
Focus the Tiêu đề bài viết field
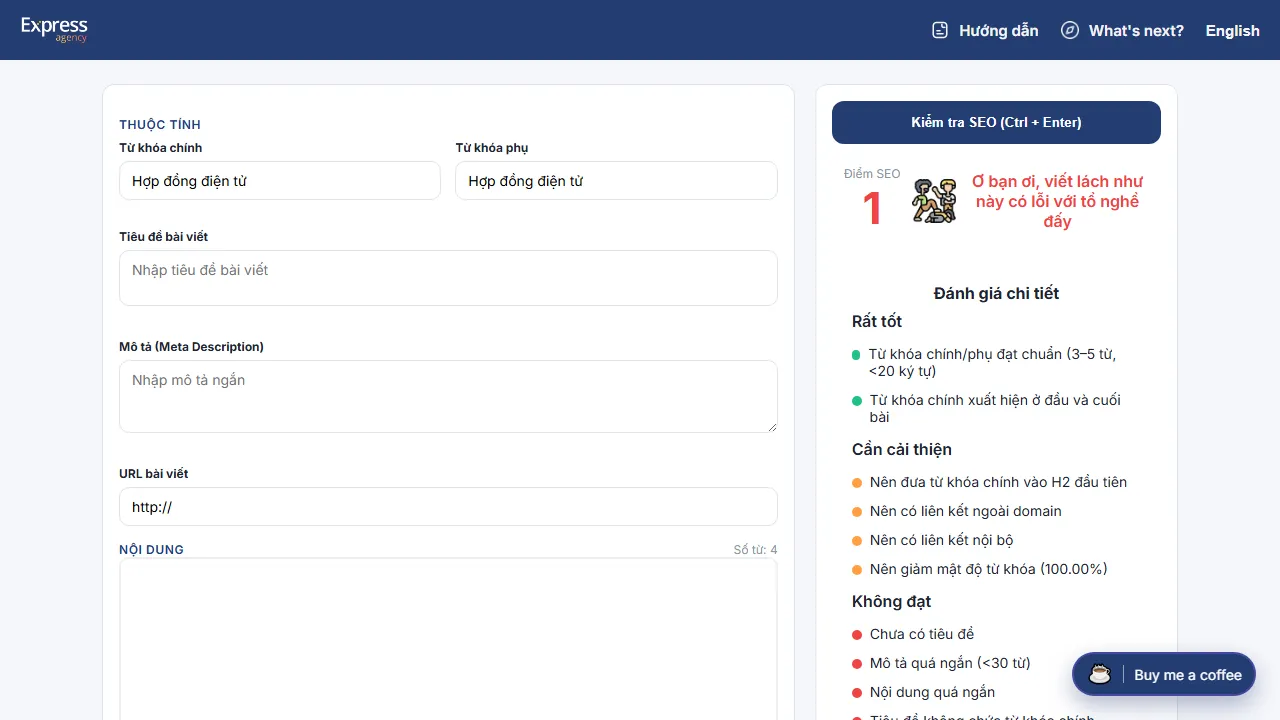[448, 278]
